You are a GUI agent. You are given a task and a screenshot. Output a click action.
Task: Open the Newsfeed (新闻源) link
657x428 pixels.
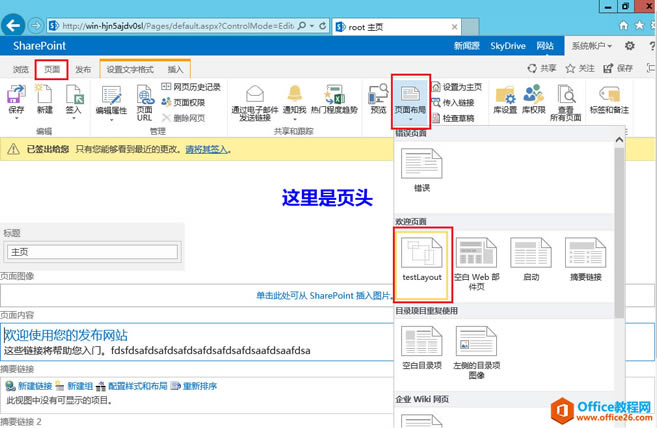(x=466, y=46)
